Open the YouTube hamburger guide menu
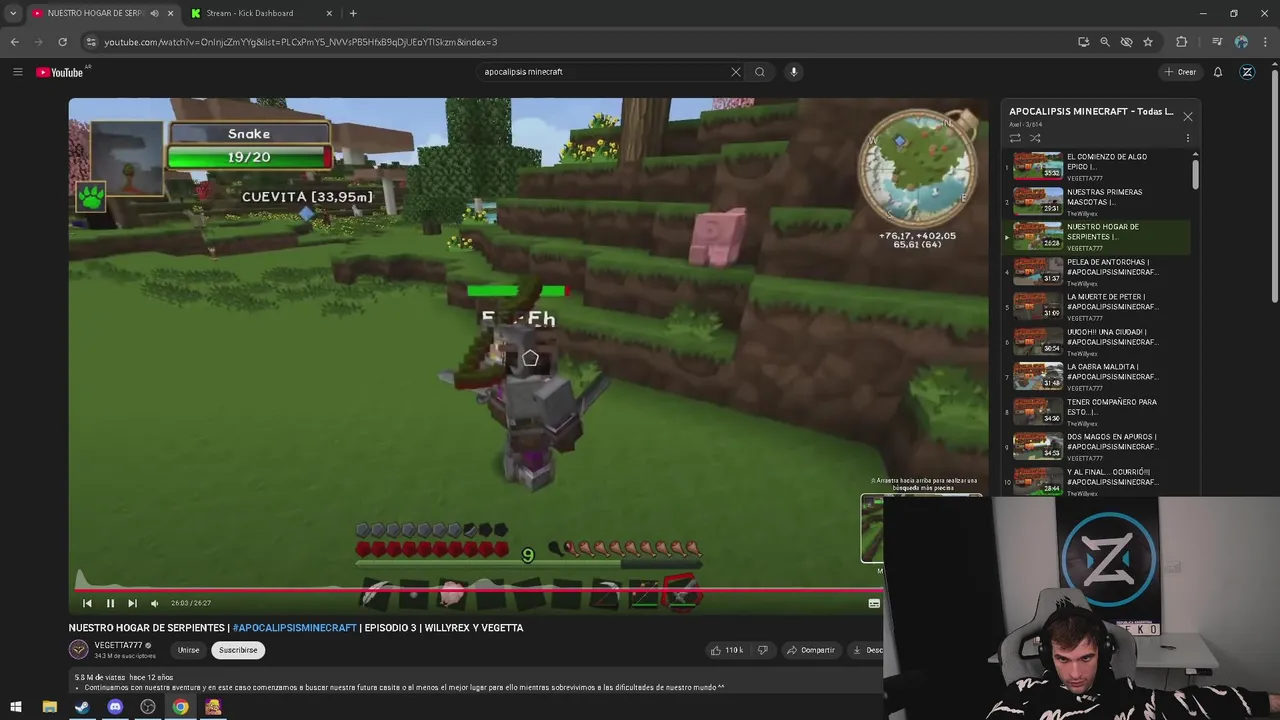1280x720 pixels. pos(17,72)
